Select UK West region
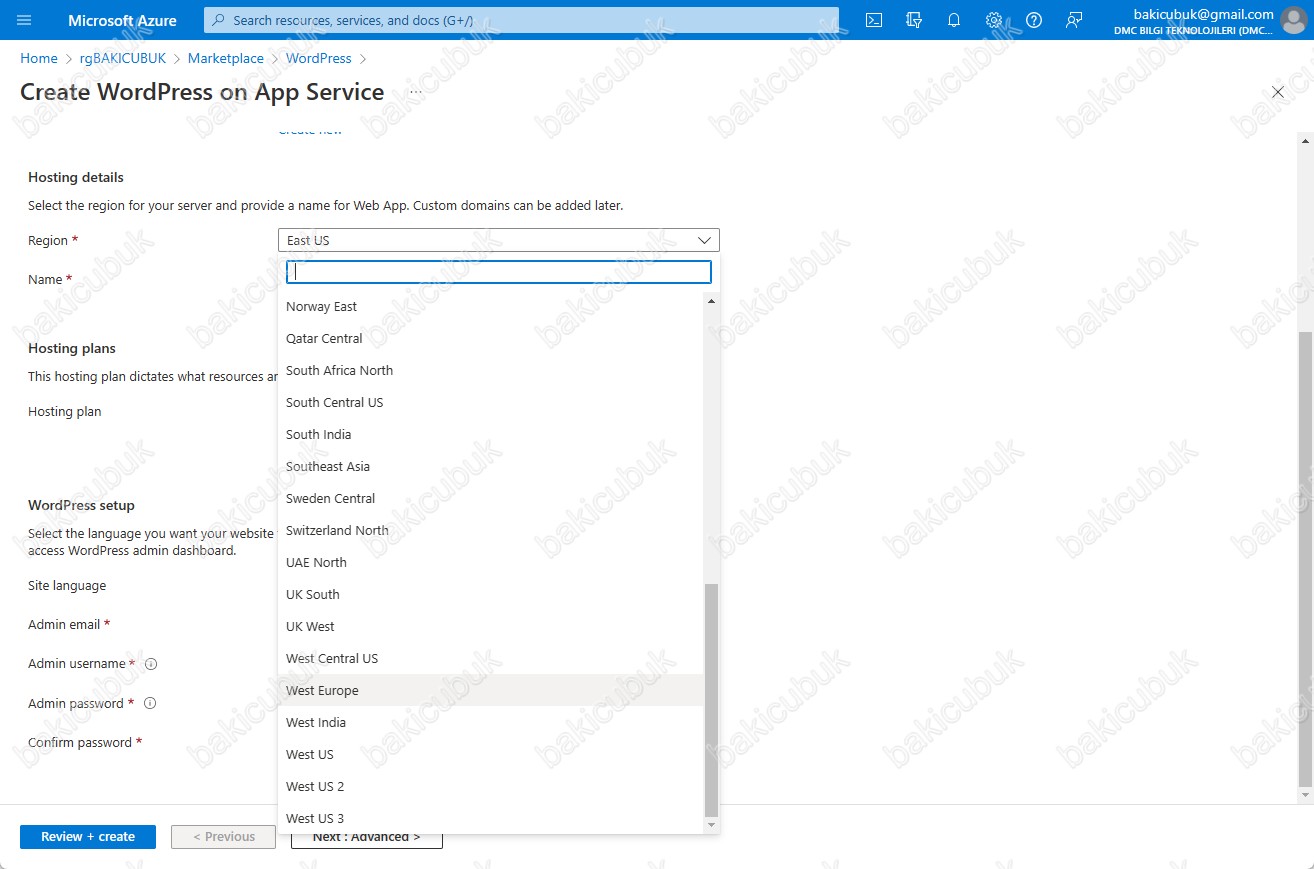 [x=491, y=626]
